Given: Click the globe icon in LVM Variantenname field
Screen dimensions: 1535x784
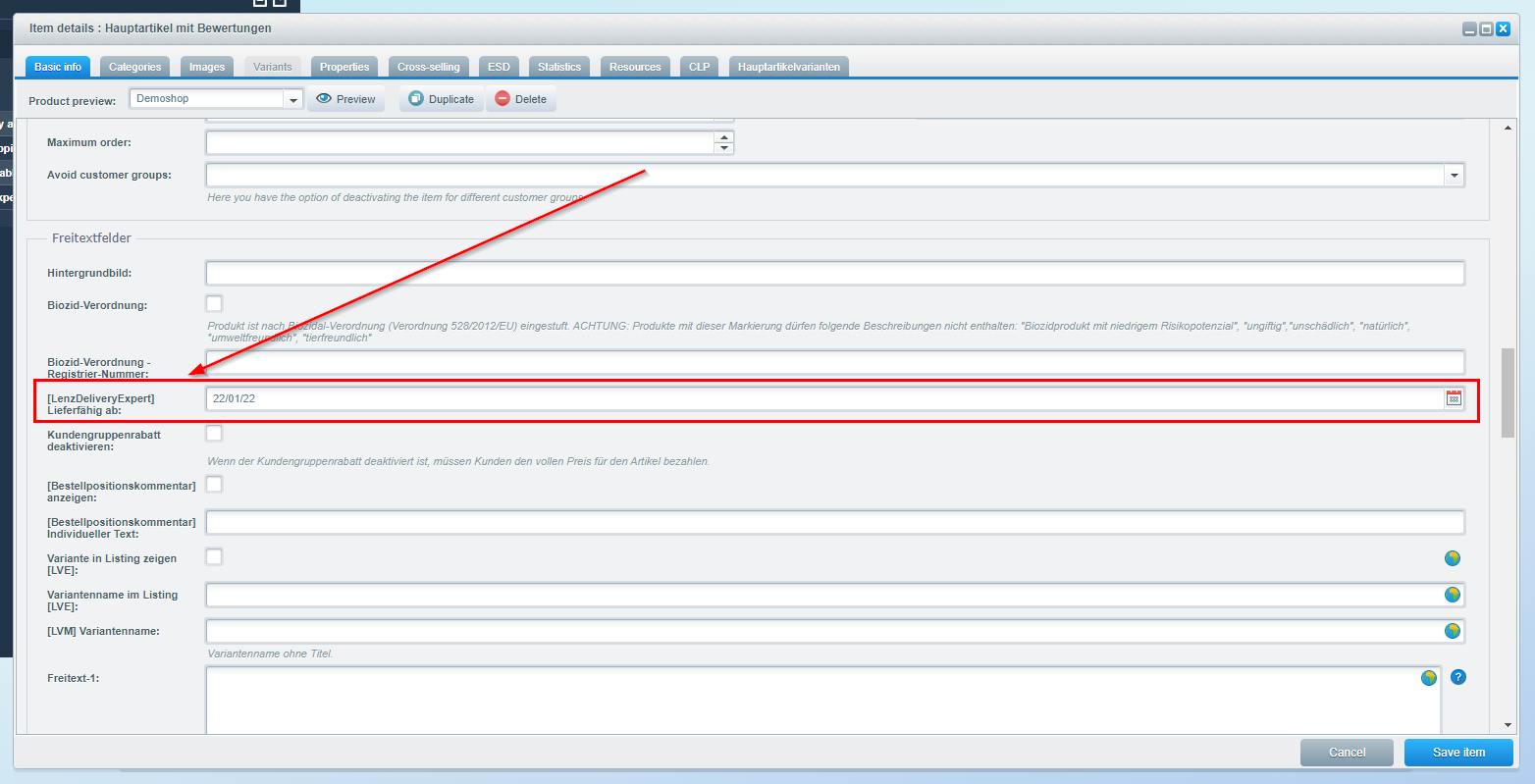Looking at the screenshot, I should [1453, 631].
